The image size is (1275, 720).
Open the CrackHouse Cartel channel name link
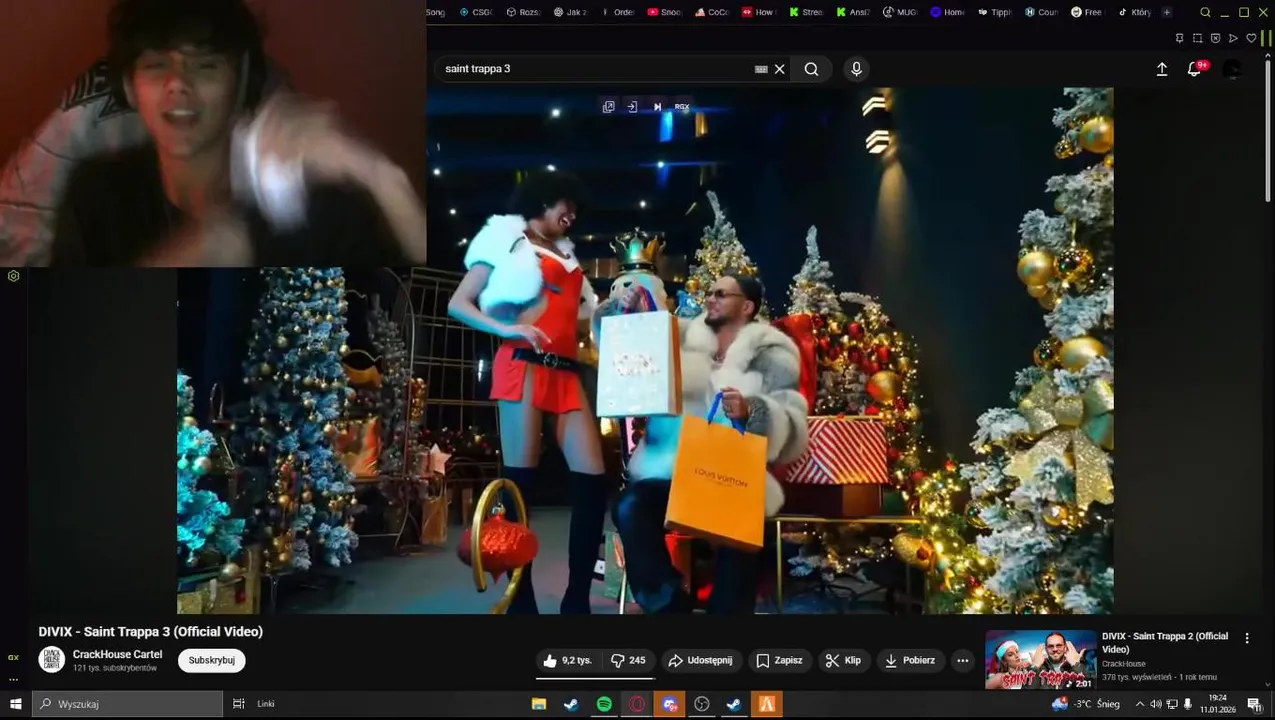(x=117, y=655)
